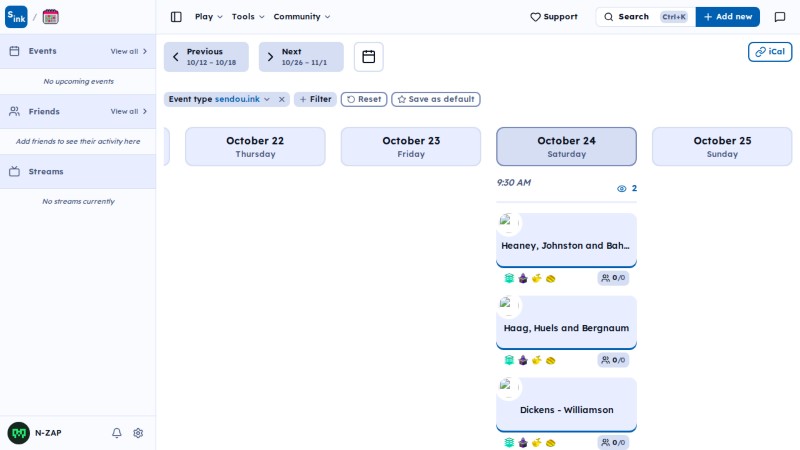Click the calendar breadcrumb icon

tap(51, 17)
